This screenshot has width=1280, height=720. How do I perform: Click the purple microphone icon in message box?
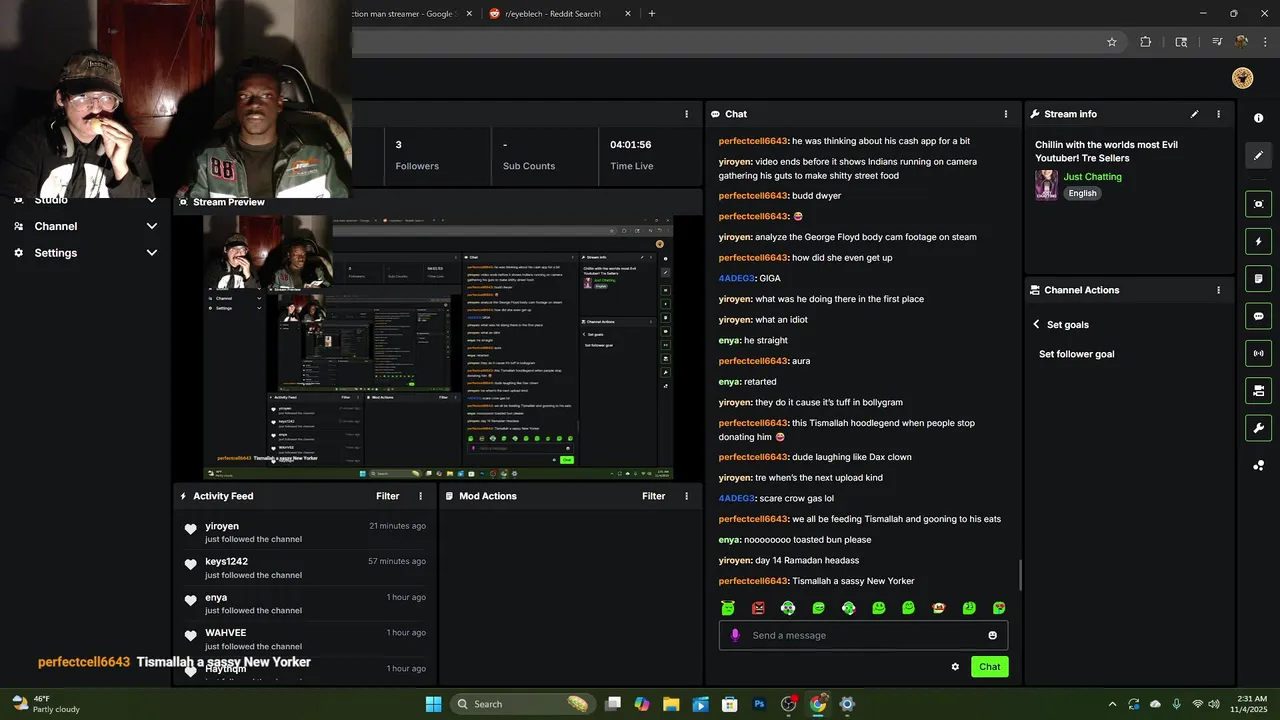click(x=736, y=635)
